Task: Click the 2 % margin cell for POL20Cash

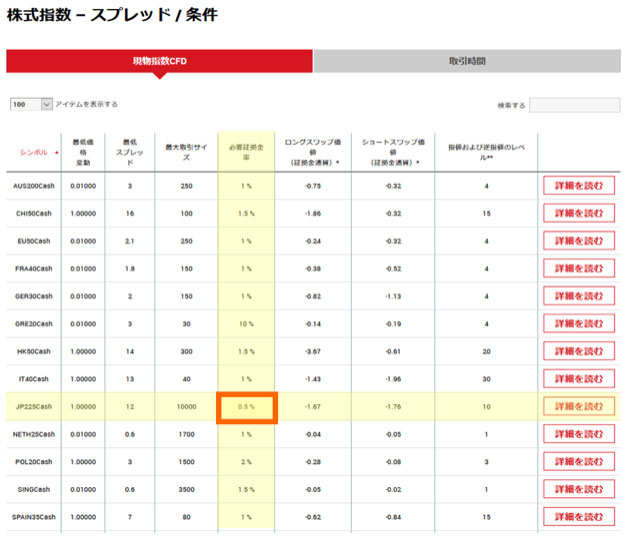Action: (246, 462)
